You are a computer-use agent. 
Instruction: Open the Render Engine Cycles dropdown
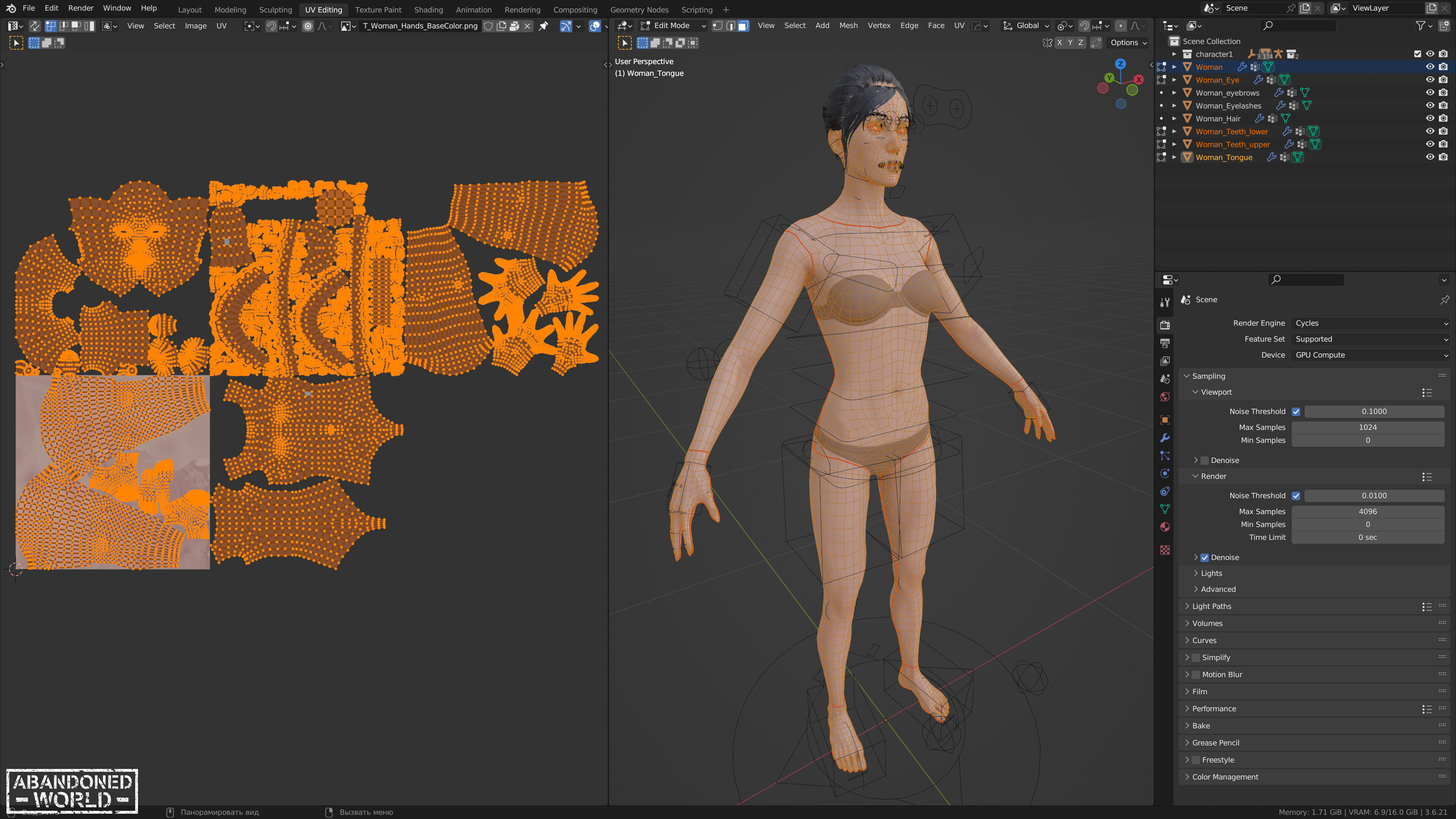pyautogui.click(x=1371, y=323)
